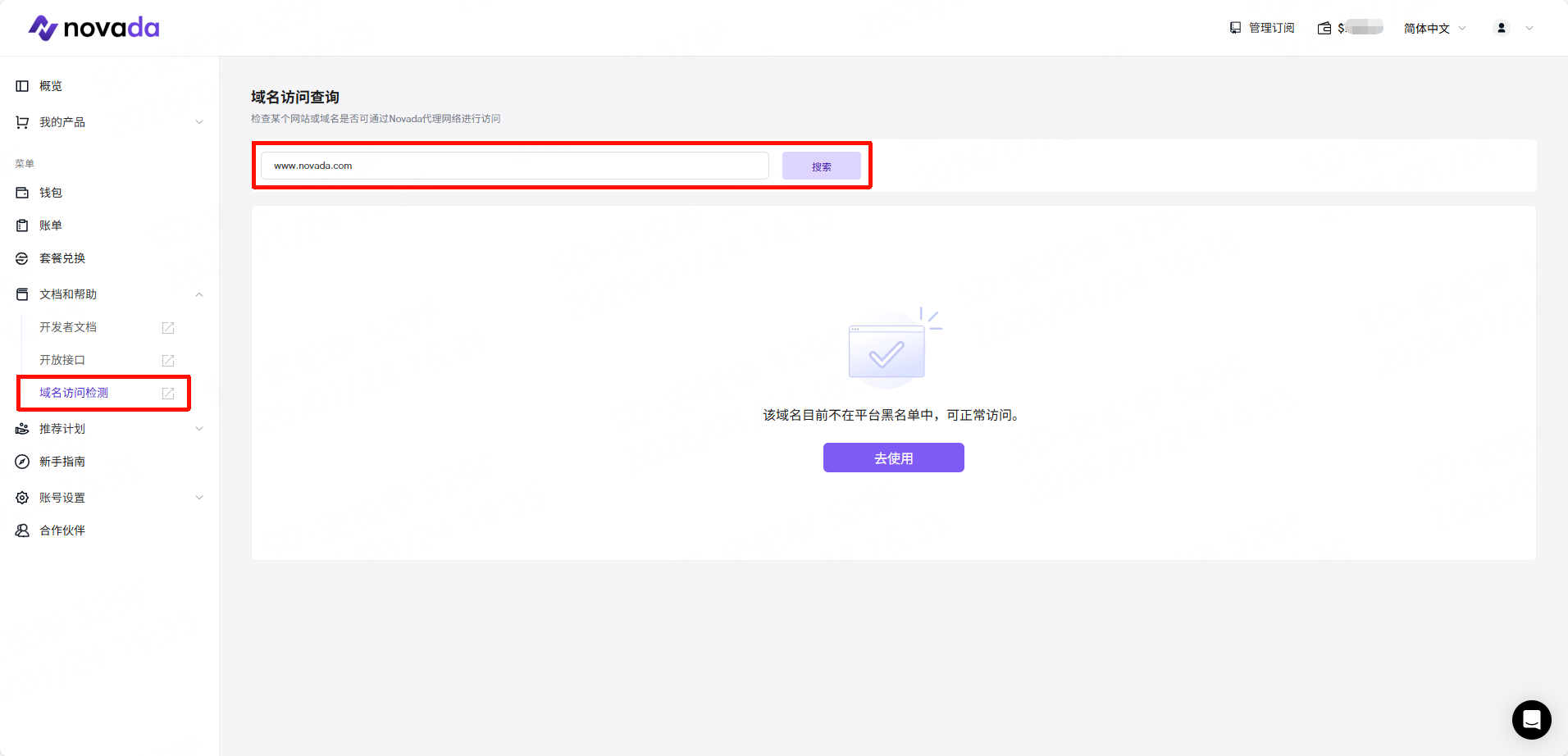Expand the 账号设置 menu
This screenshot has width=1568, height=756.
point(199,498)
